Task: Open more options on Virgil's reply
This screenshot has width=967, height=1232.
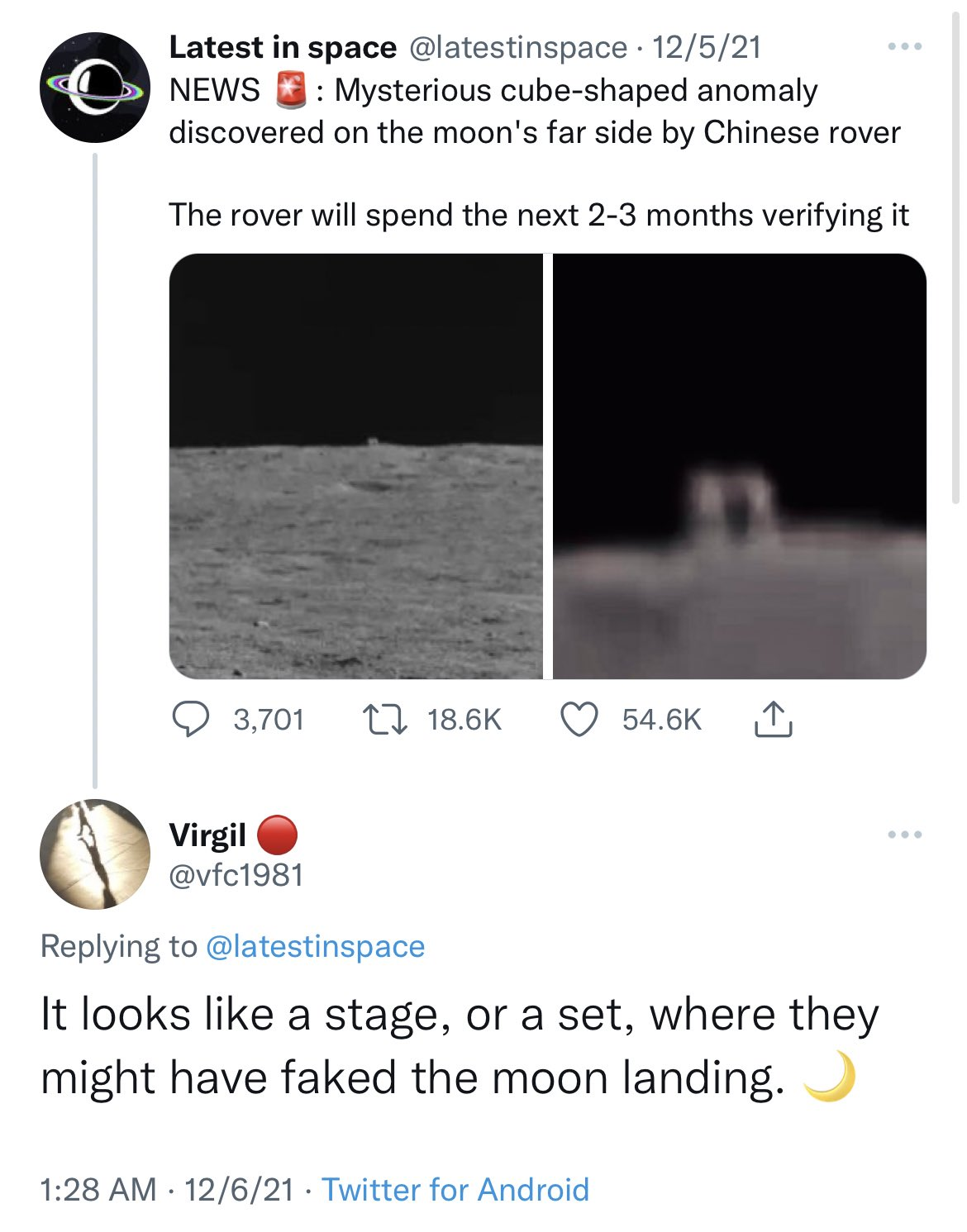Action: (905, 835)
